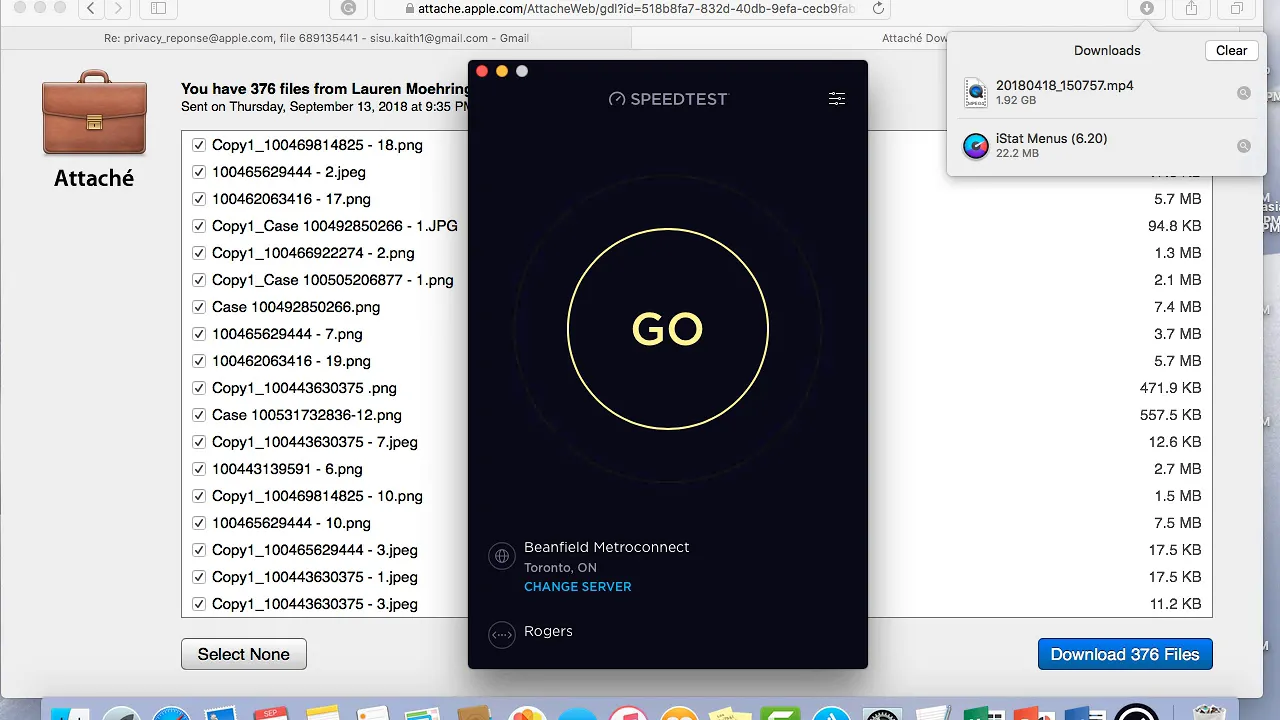The width and height of the screenshot is (1280, 720).
Task: Select file name Copy1_100465629444 - 3.jpeg
Action: point(315,550)
